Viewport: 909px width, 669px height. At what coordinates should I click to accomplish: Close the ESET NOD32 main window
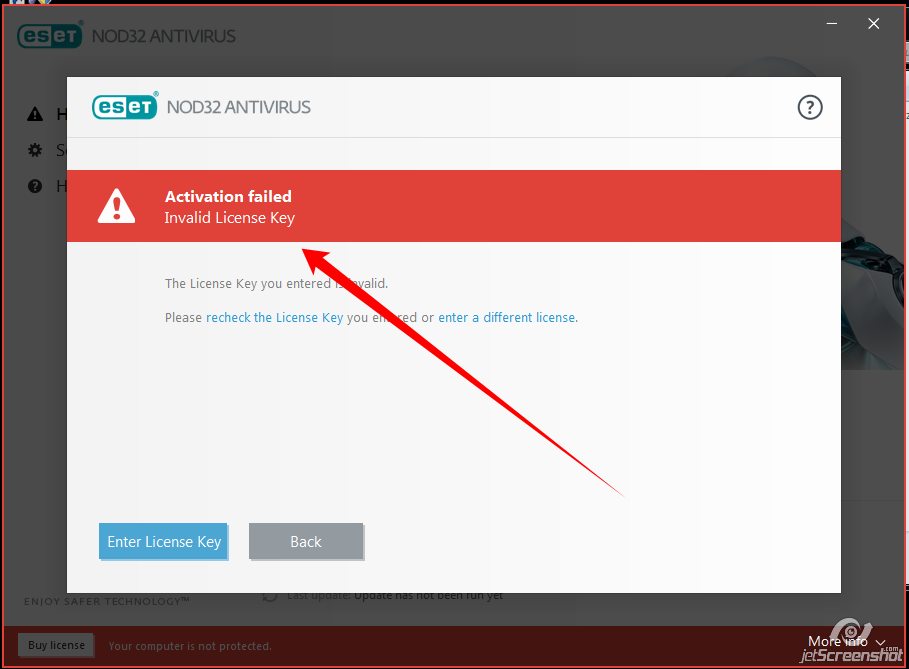pos(874,24)
